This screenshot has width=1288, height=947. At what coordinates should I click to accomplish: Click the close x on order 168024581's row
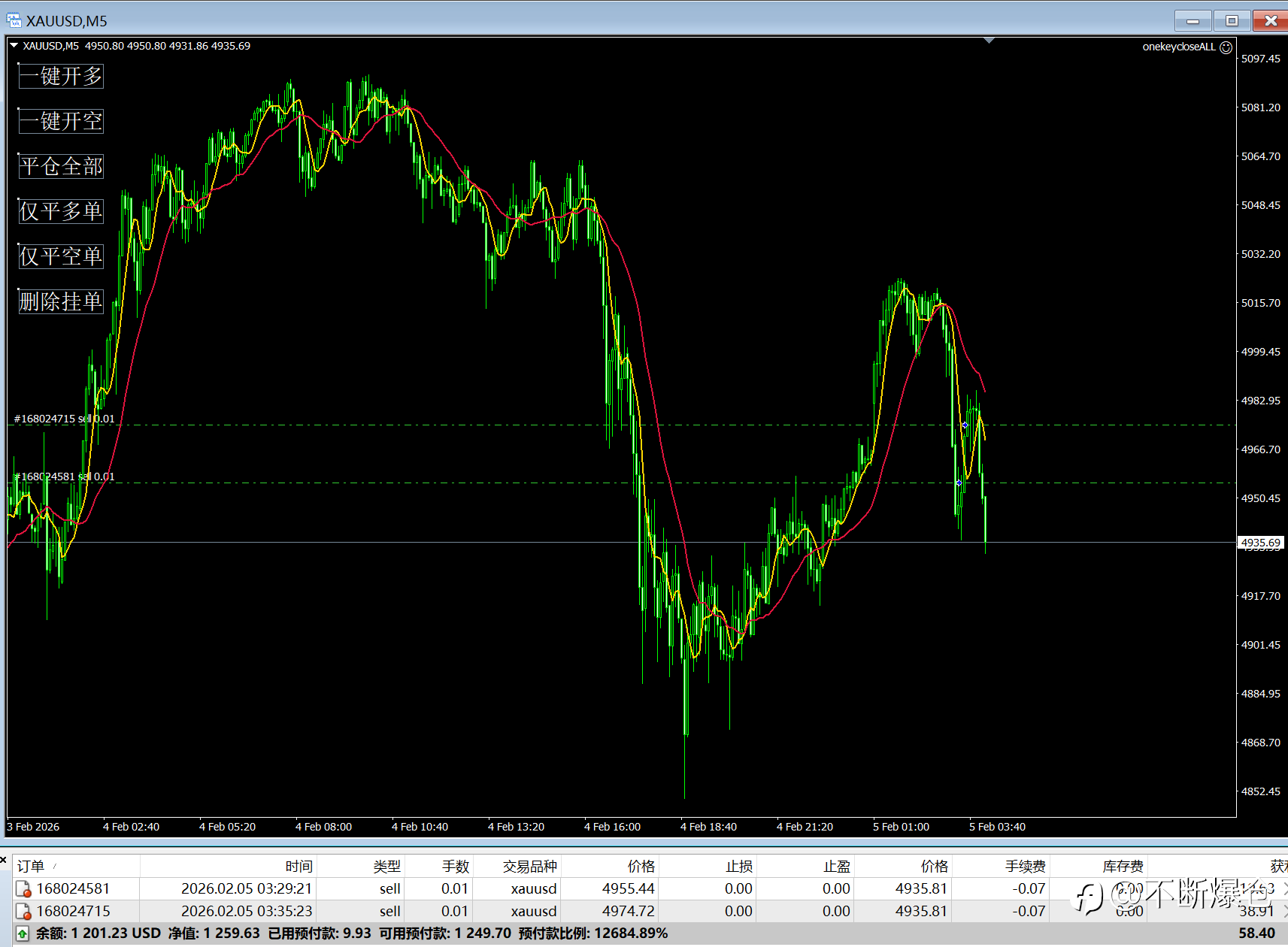(1285, 888)
